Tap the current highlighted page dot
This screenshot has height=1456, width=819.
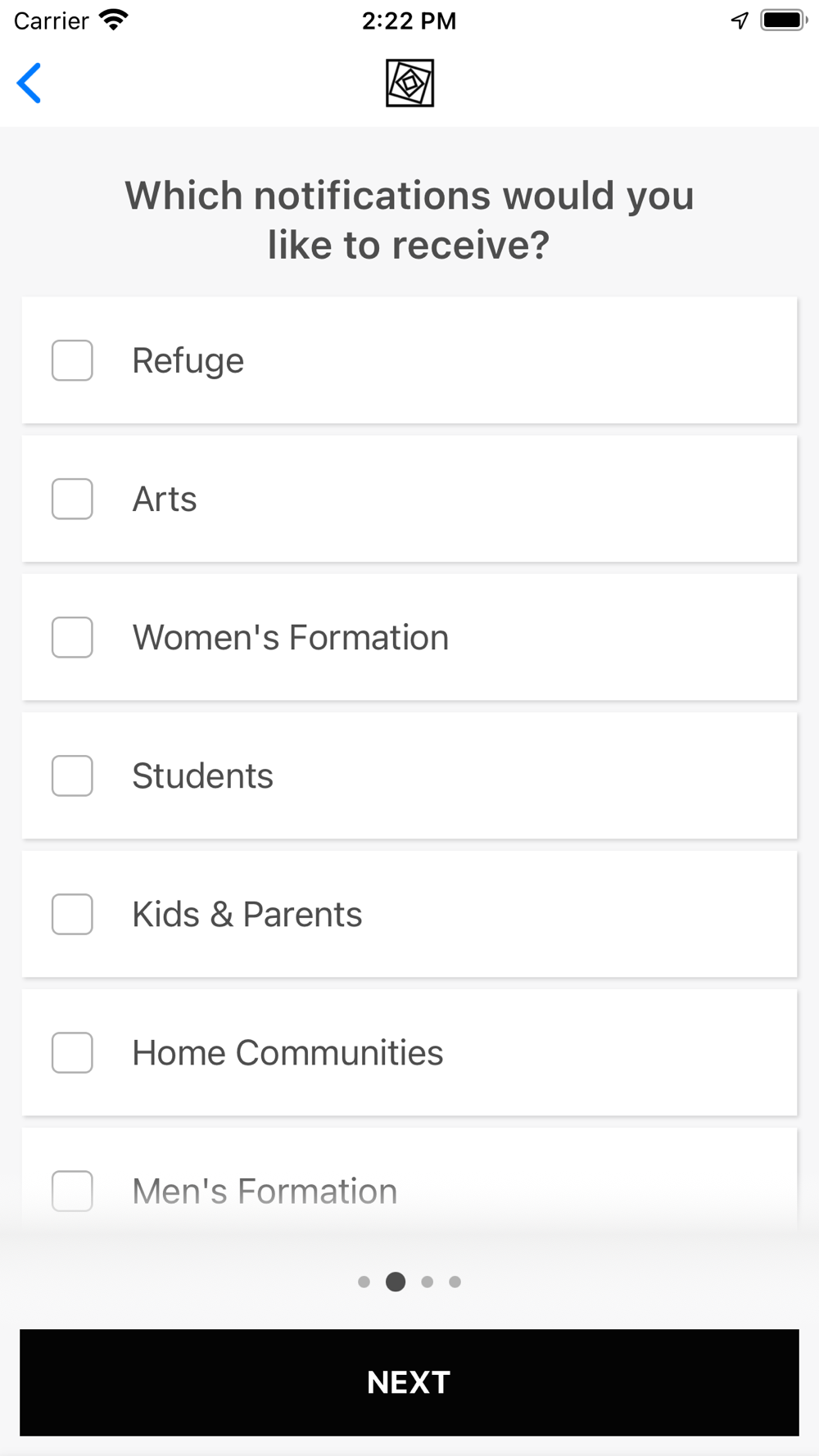tap(396, 1282)
